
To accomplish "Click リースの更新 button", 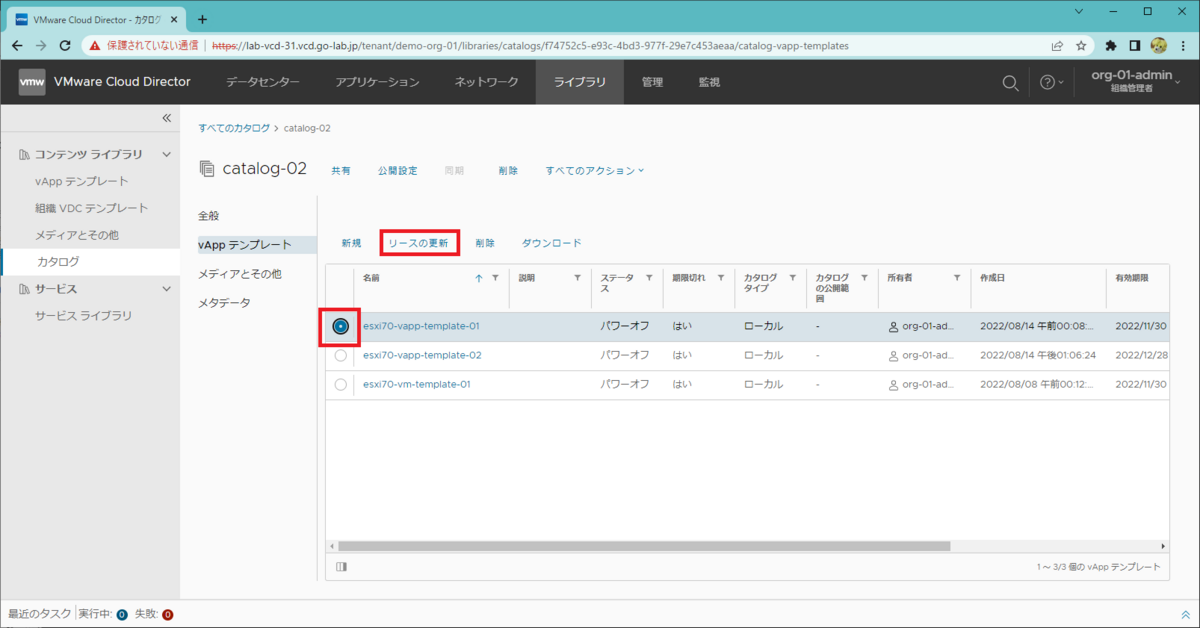I will [x=419, y=243].
